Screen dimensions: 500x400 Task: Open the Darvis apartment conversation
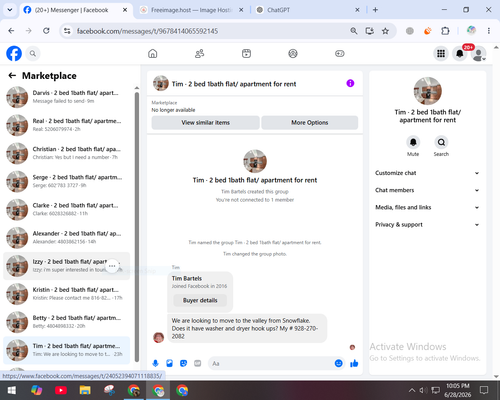coord(67,97)
